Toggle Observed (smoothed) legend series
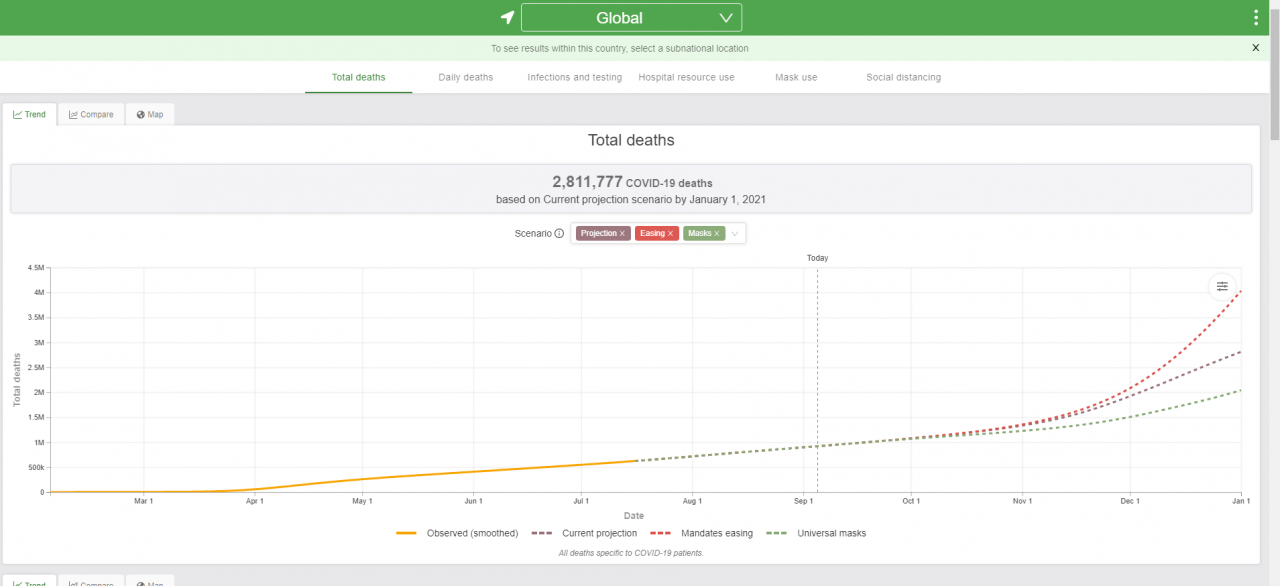 [457, 533]
